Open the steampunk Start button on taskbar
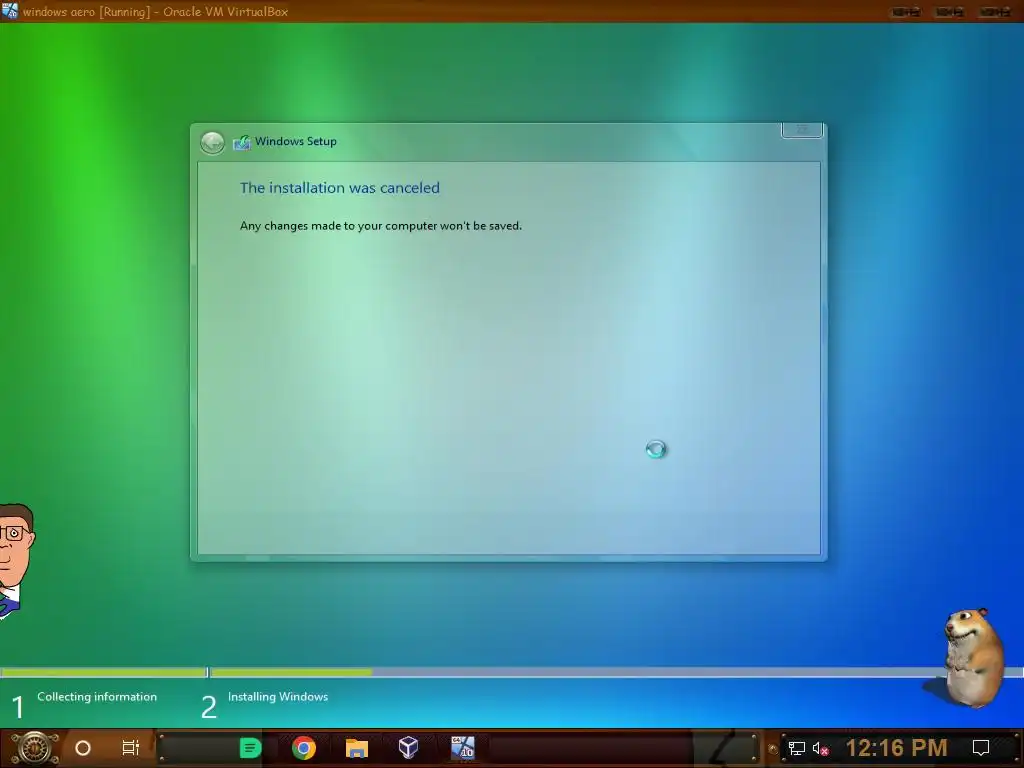Image resolution: width=1024 pixels, height=768 pixels. 35,748
